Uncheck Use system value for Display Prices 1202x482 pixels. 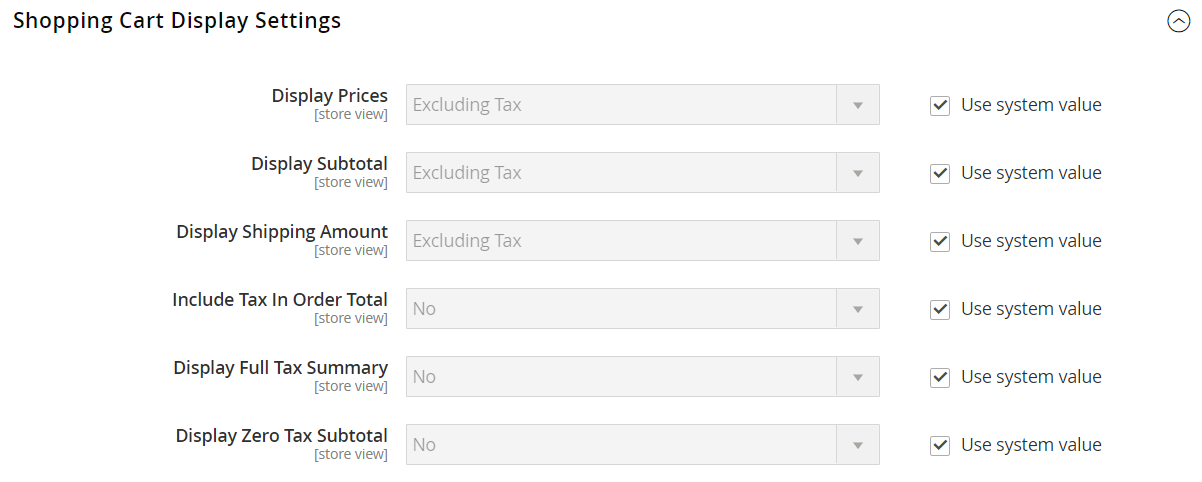coord(940,105)
